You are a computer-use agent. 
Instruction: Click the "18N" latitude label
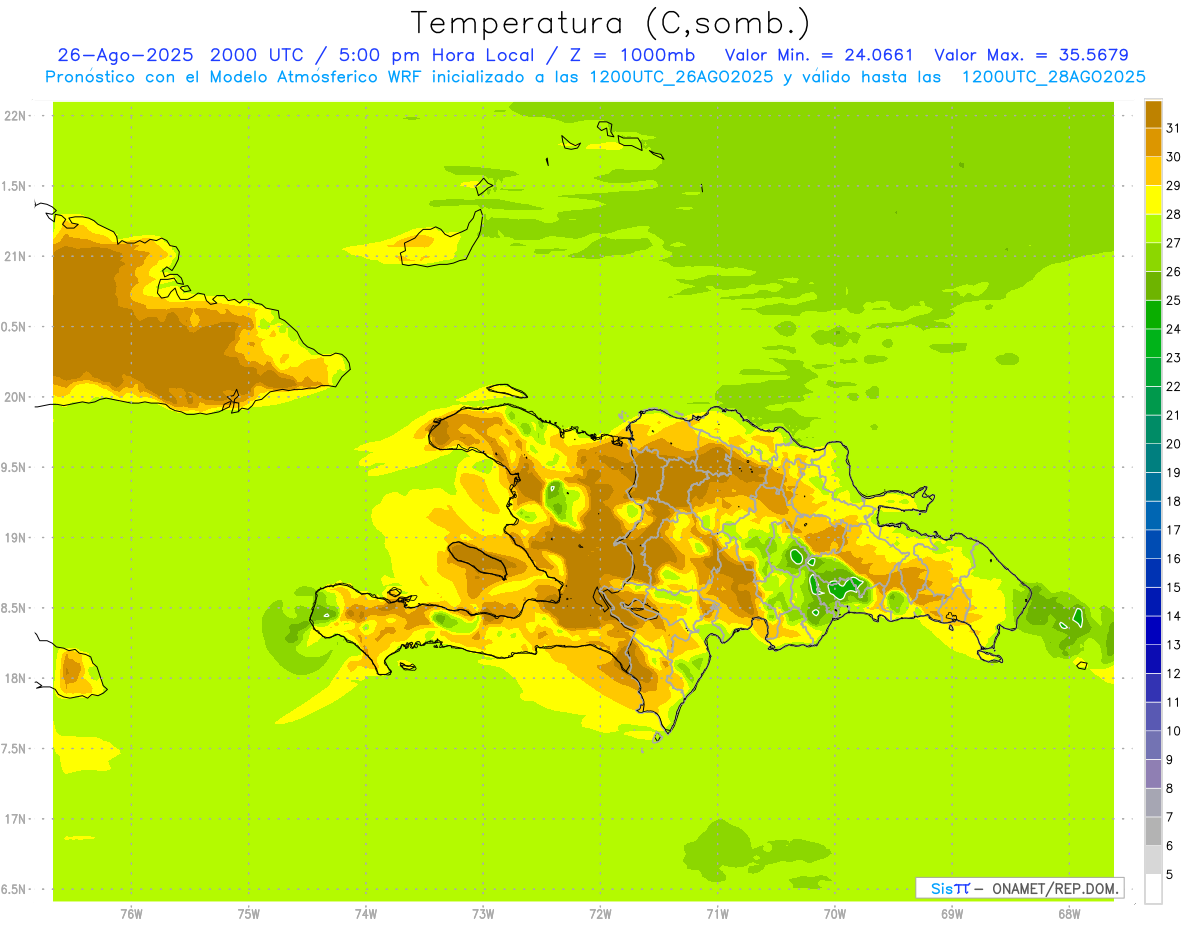pos(18,678)
